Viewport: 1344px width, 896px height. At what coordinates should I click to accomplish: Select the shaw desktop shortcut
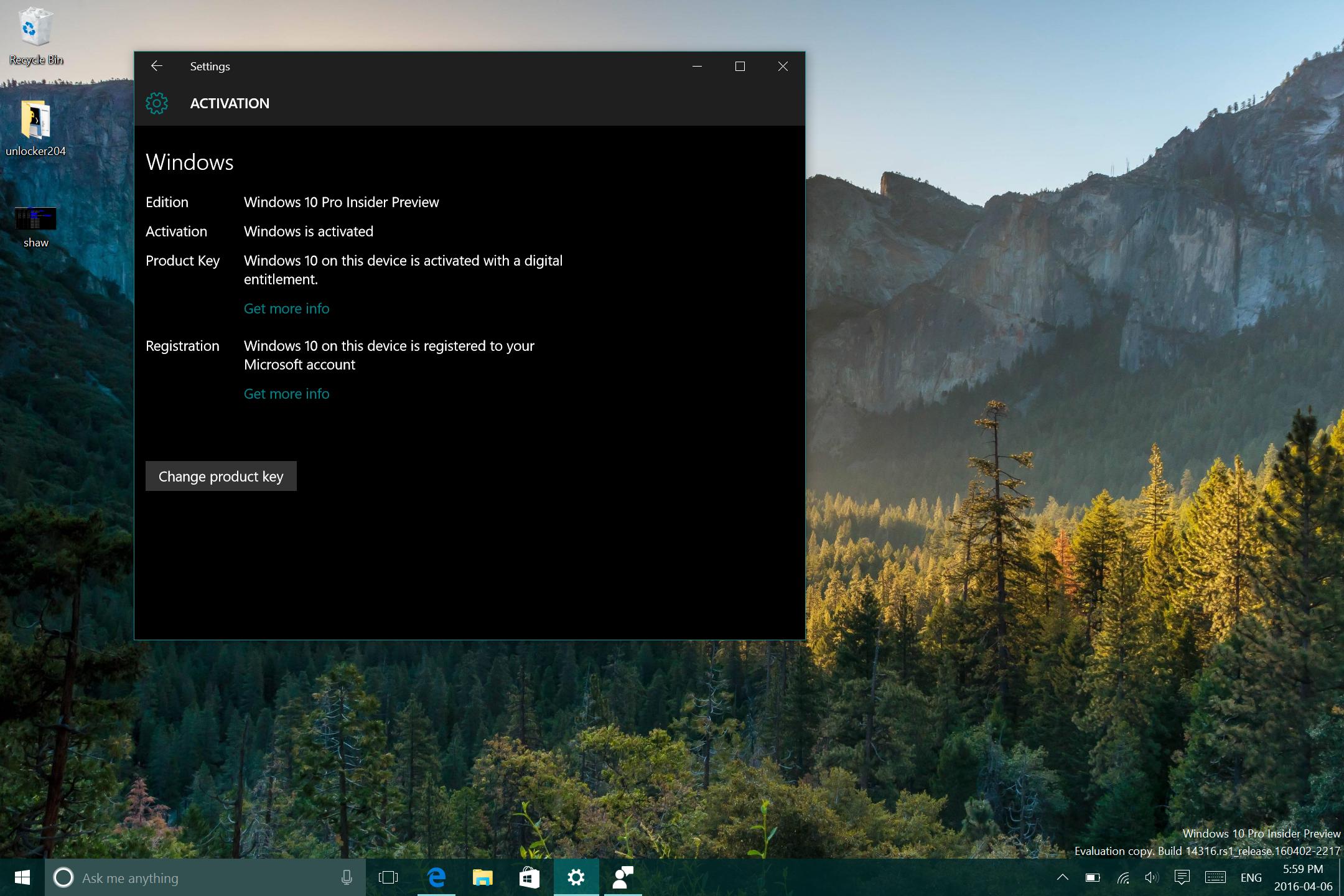35,227
